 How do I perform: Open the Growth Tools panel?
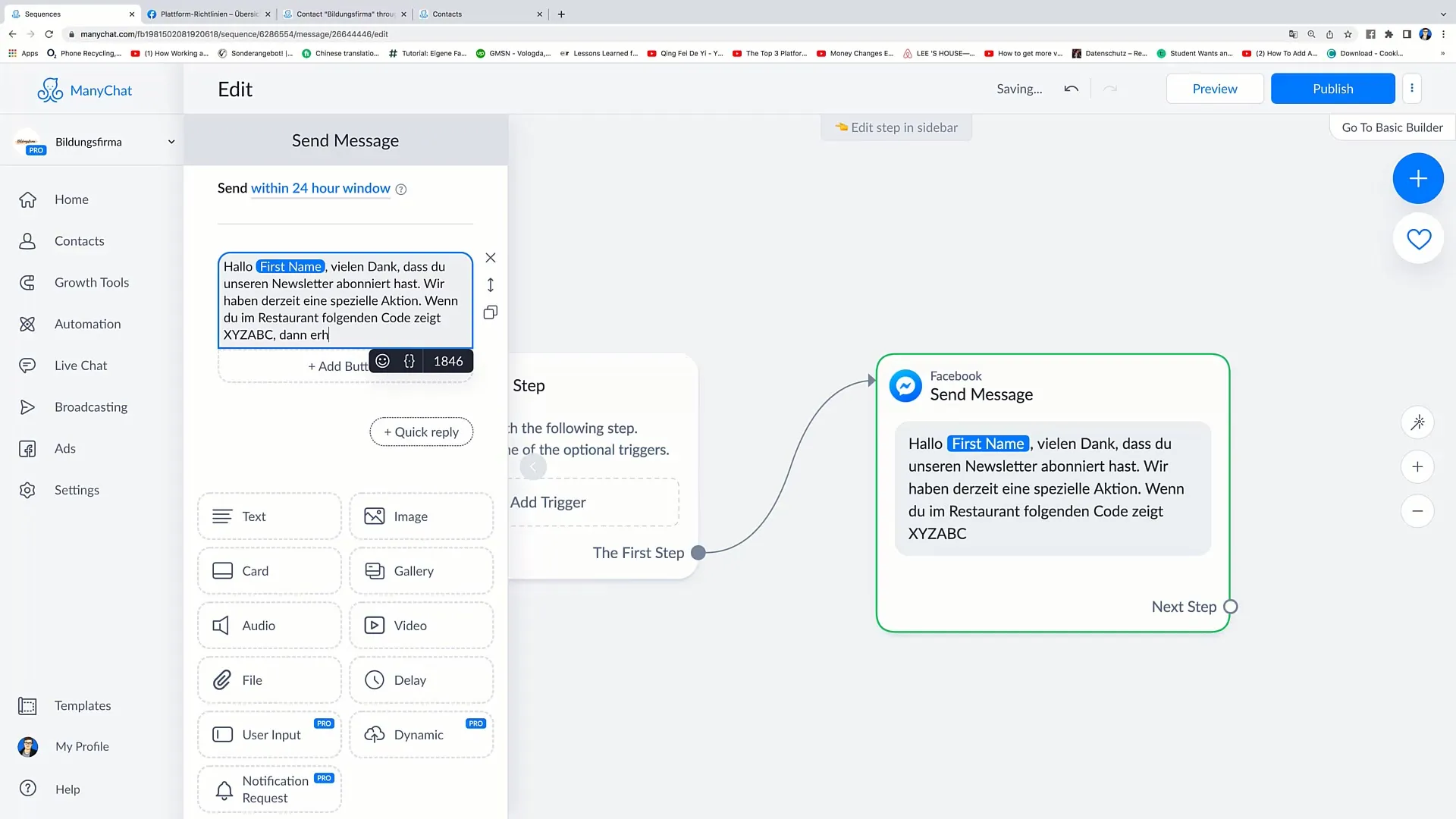[x=92, y=281]
